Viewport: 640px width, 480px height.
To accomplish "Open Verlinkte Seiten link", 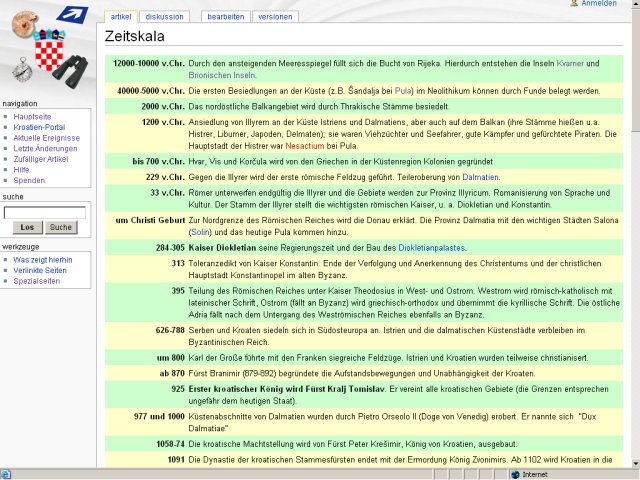I will 40,271.
